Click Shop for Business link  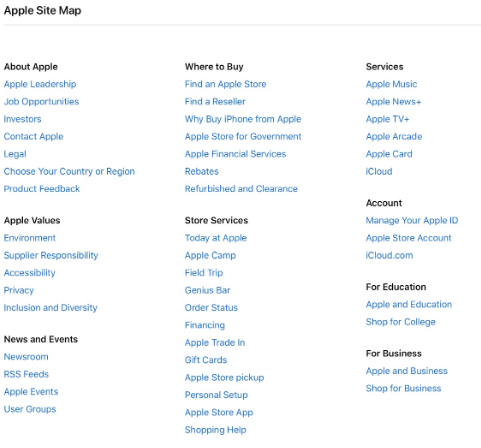tap(404, 388)
